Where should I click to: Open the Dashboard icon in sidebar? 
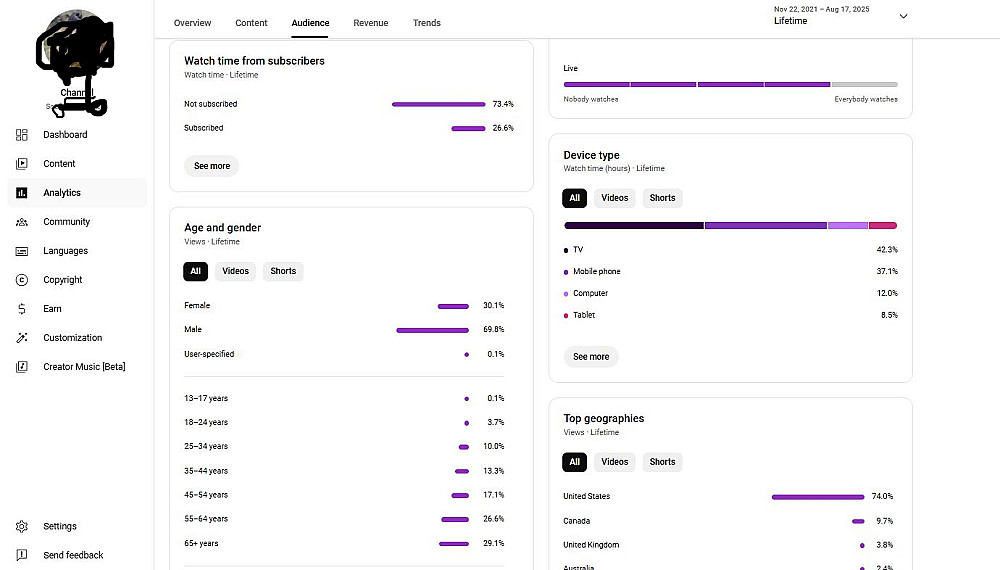tap(22, 135)
